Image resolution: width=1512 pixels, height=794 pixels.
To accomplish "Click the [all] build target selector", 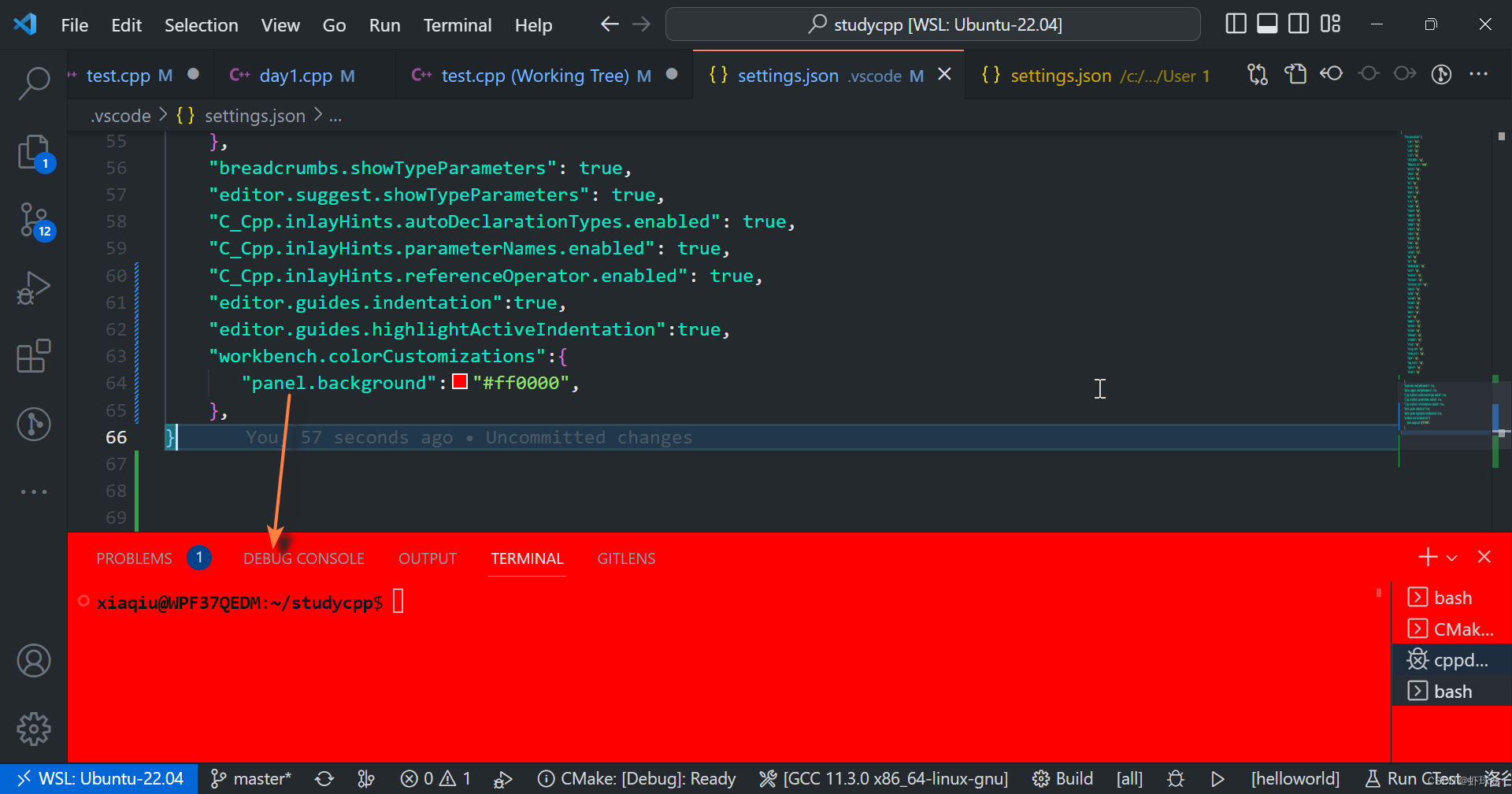I will (x=1129, y=779).
